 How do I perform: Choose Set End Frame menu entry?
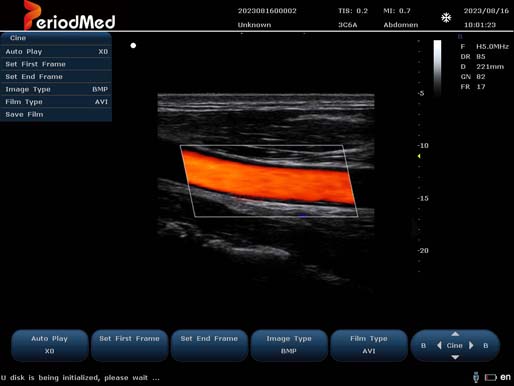tap(56, 77)
